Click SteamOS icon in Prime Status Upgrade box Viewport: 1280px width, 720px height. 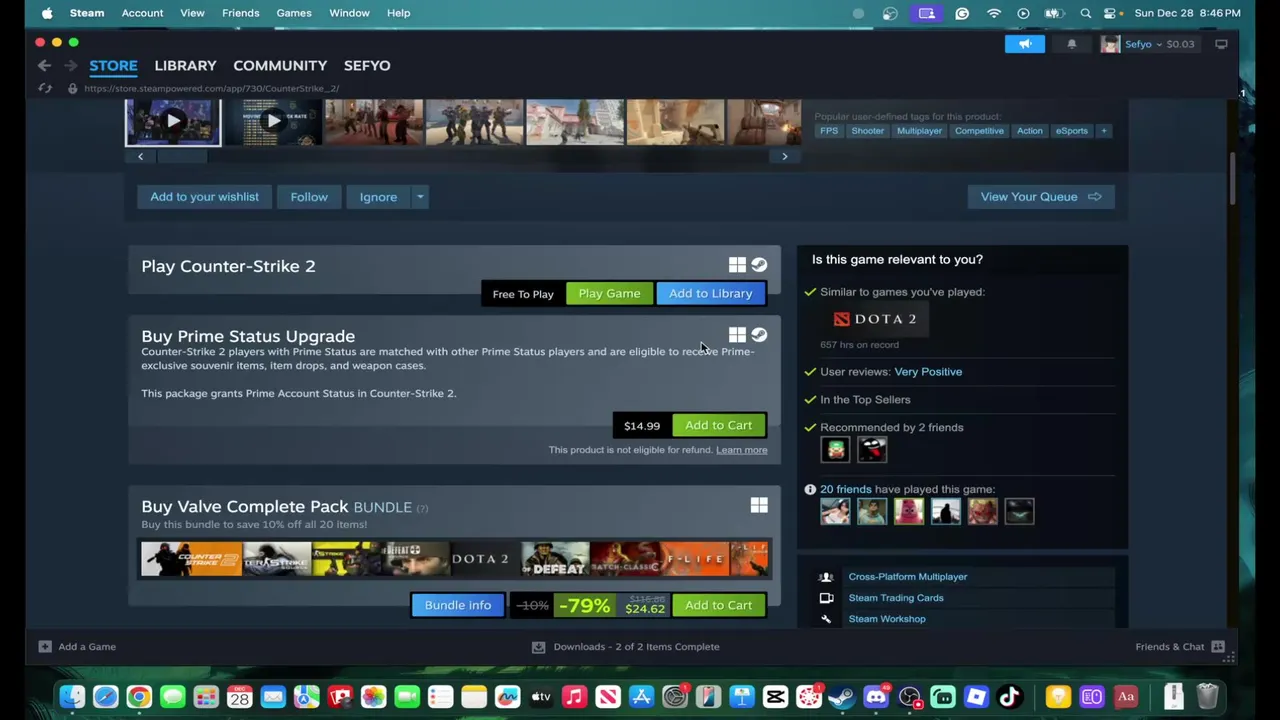(x=759, y=335)
